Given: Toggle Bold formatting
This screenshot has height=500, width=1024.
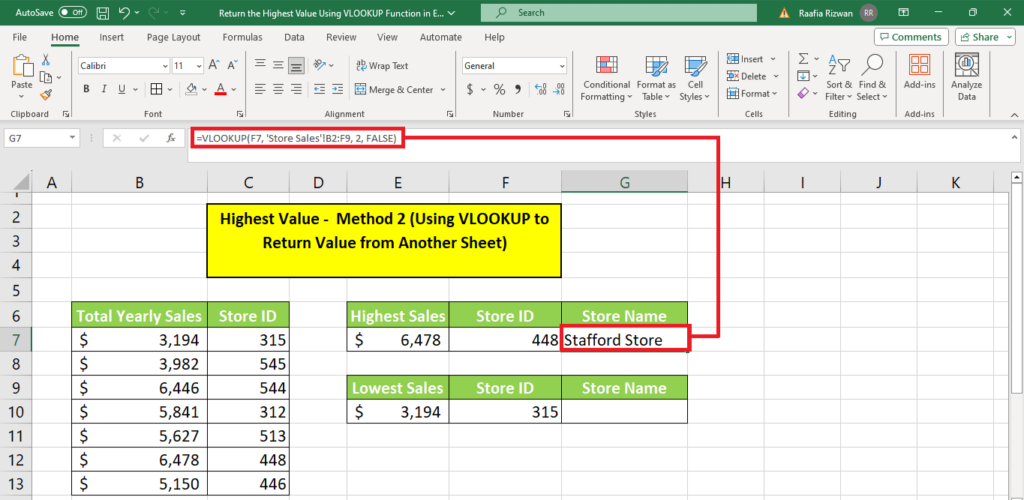Looking at the screenshot, I should 87,89.
